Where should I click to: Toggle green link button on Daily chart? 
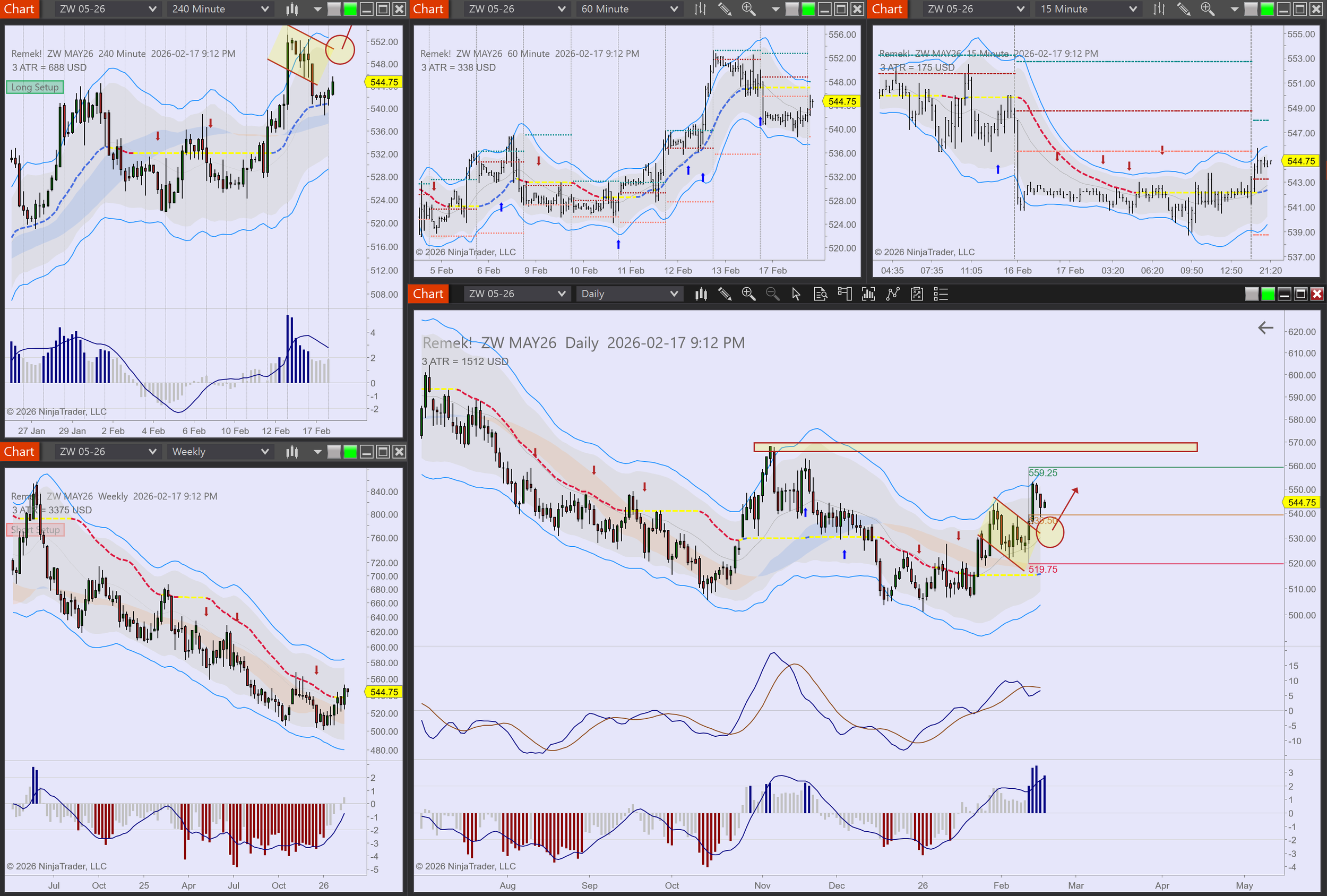tap(1268, 294)
